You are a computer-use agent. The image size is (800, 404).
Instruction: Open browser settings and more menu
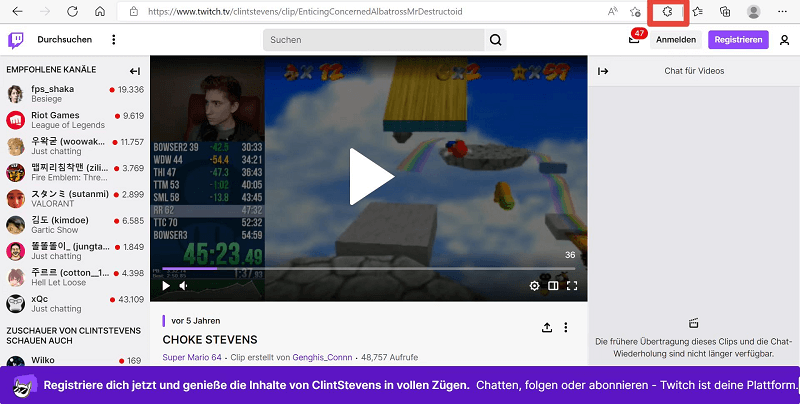(x=782, y=11)
